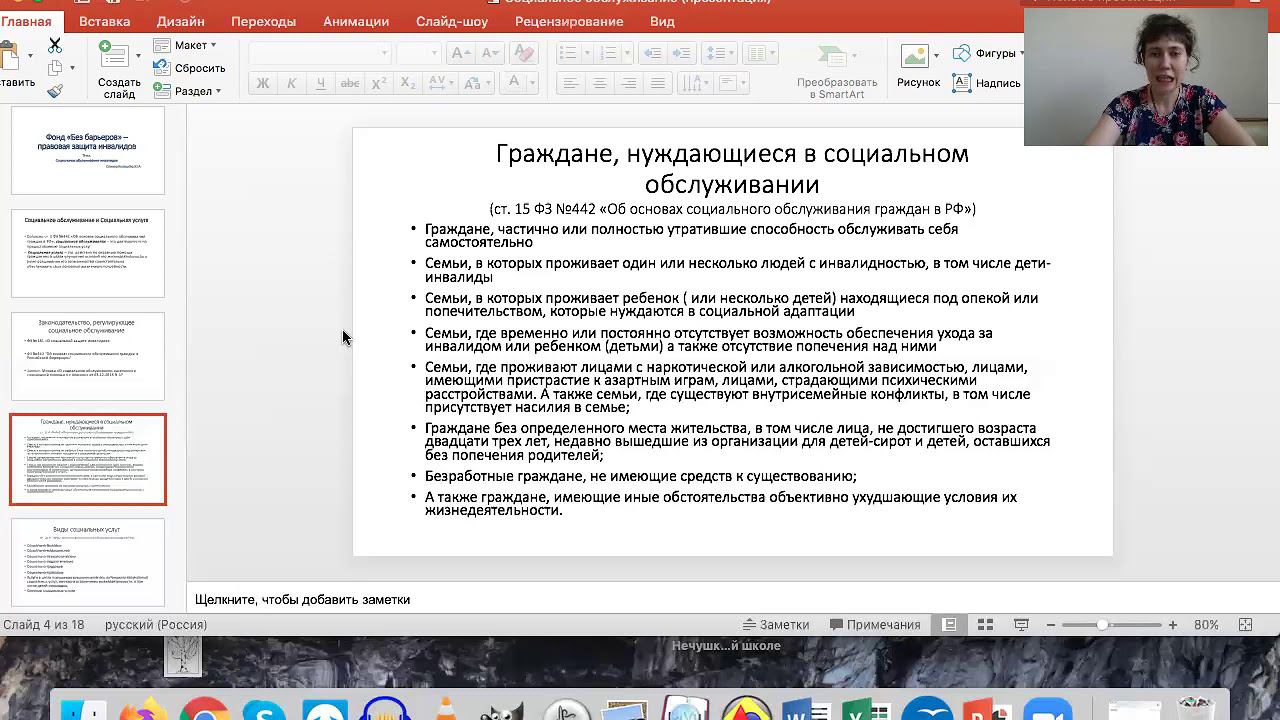Screen dimensions: 1280x720
Task: Expand the new slide dropdown arrow
Action: 138,55
